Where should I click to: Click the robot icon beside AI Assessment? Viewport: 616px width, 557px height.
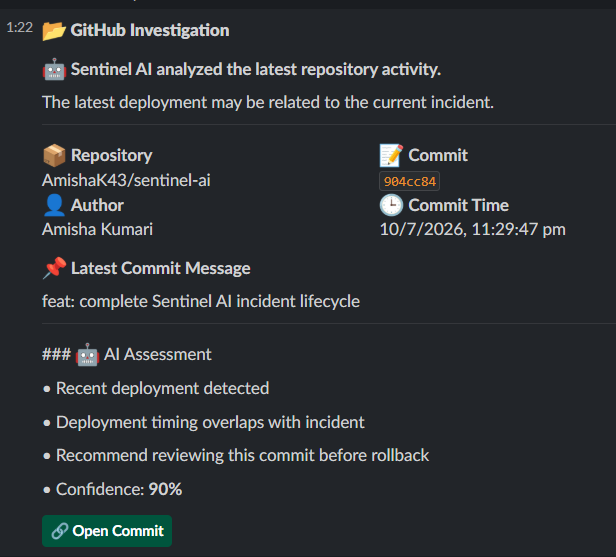tap(87, 355)
